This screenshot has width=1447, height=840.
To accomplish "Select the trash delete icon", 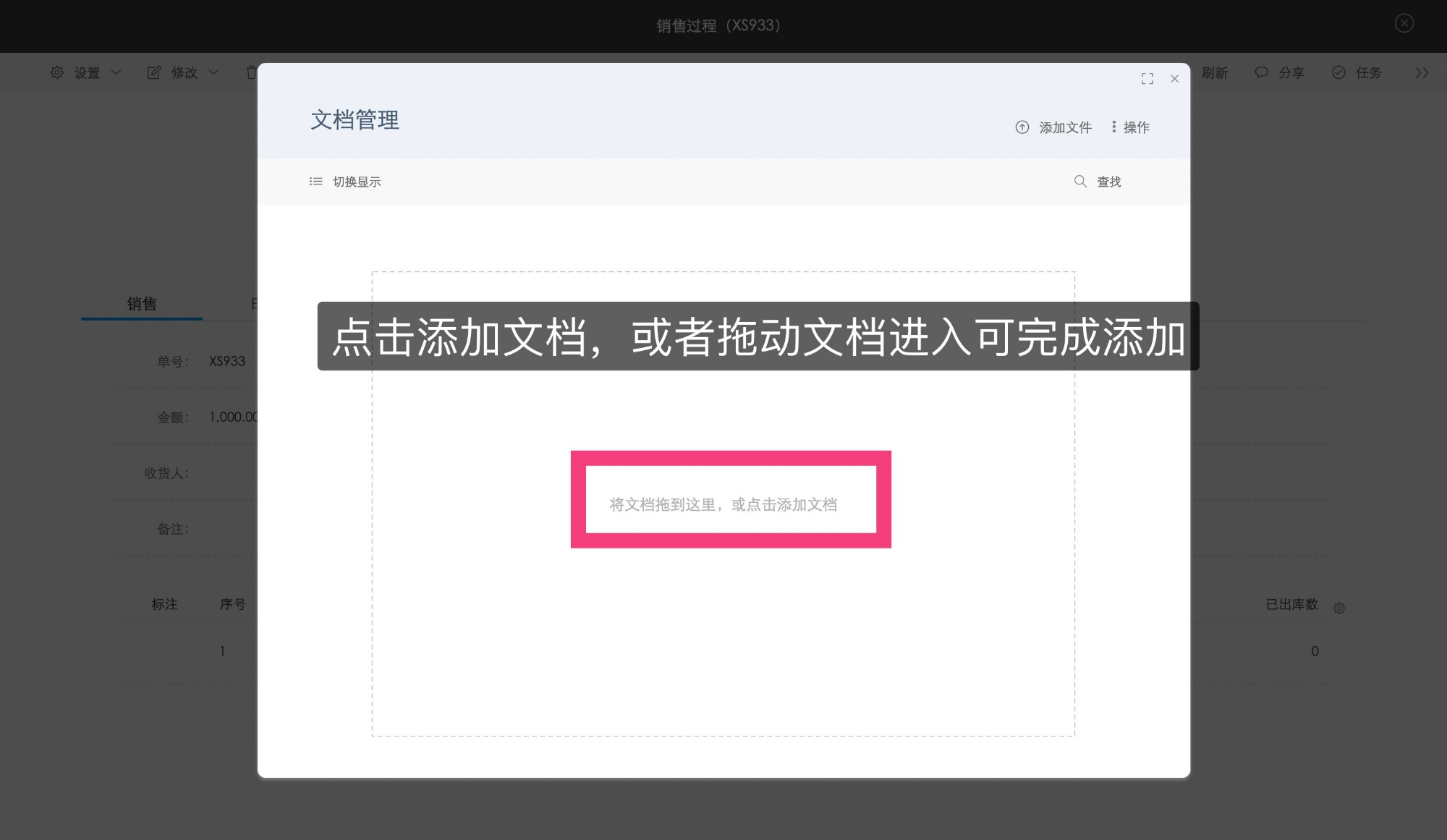I will click(251, 72).
